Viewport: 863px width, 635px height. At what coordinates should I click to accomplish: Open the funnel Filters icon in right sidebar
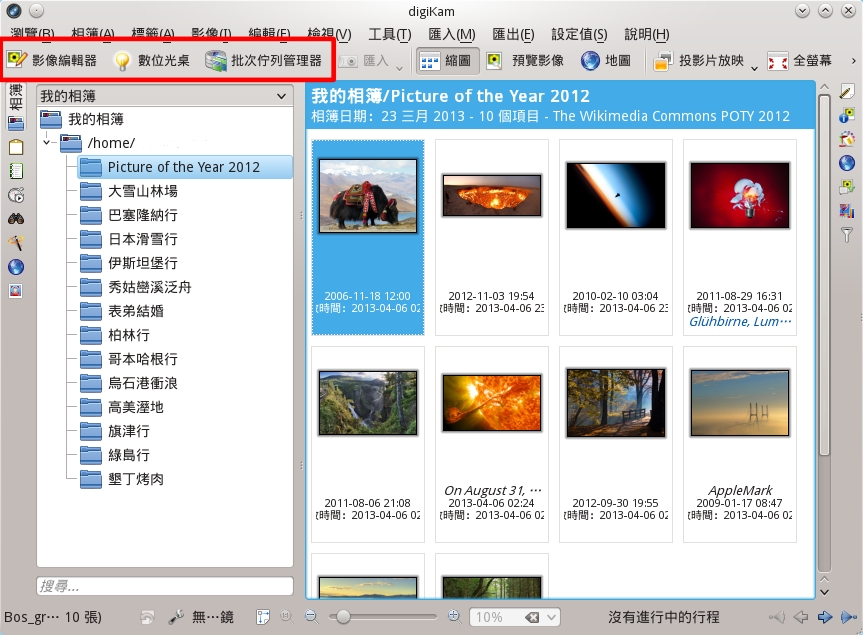click(x=846, y=235)
